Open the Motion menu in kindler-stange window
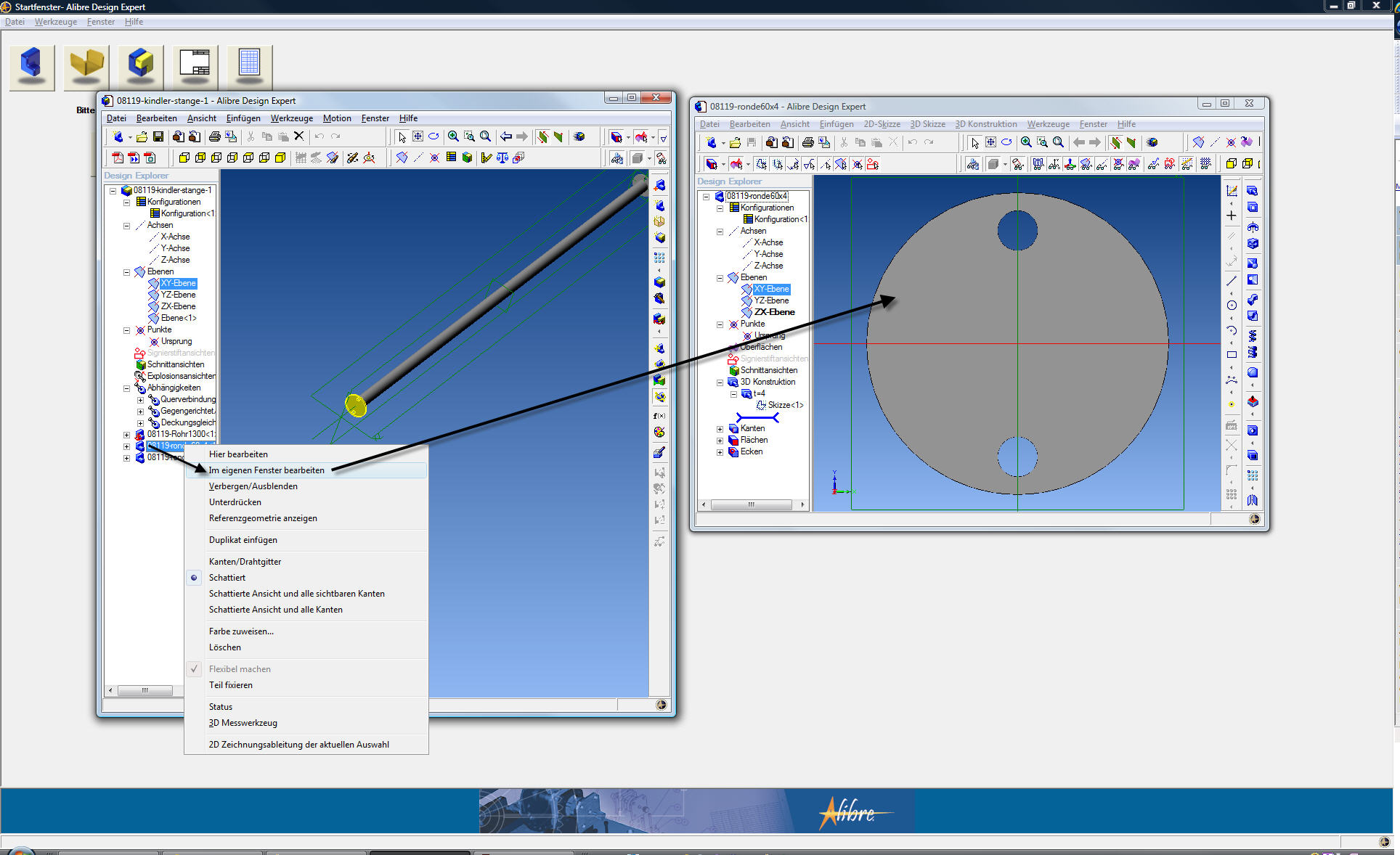The height and width of the screenshot is (855, 1400). click(337, 118)
